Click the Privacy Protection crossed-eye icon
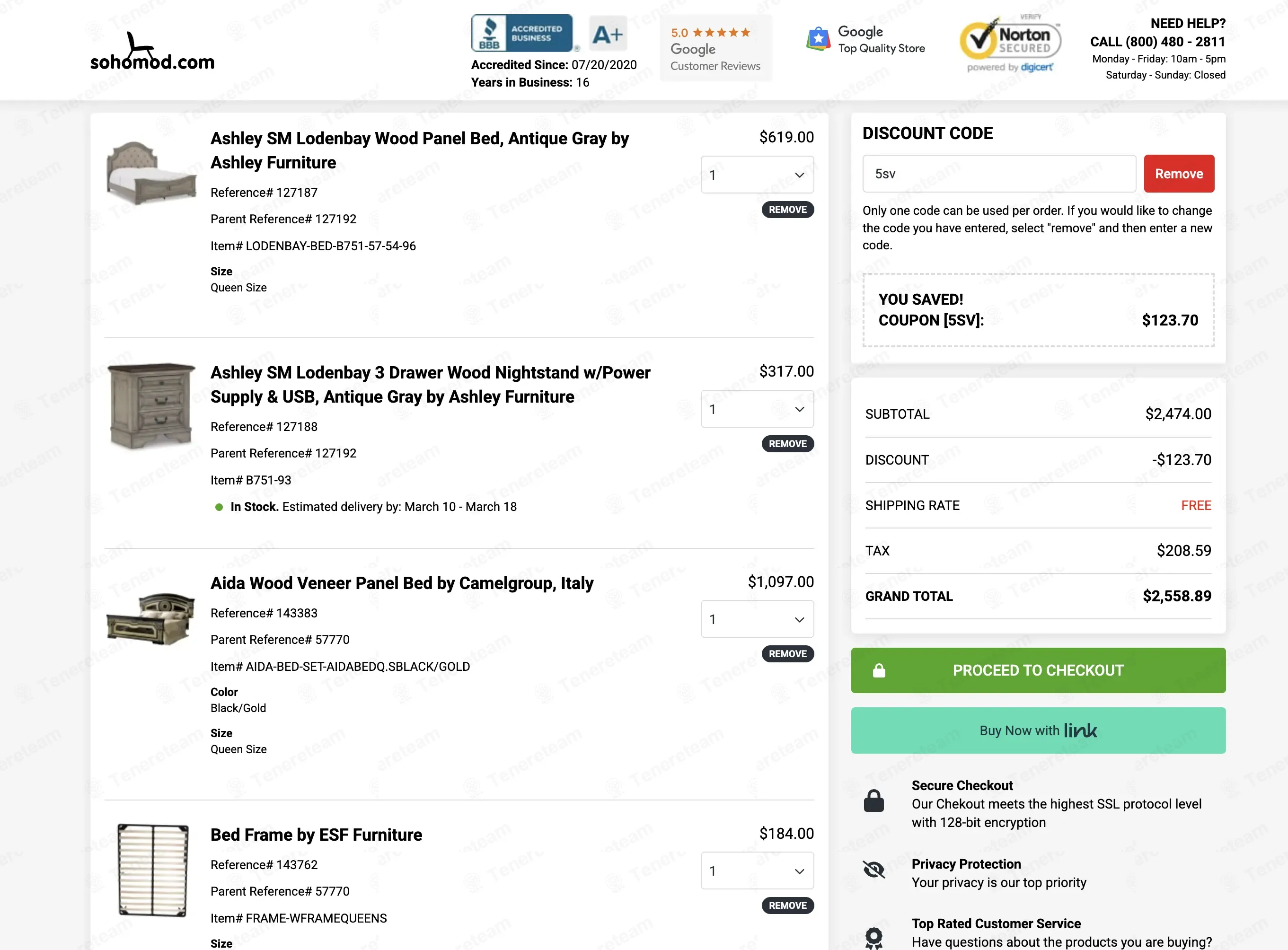 tap(873, 870)
